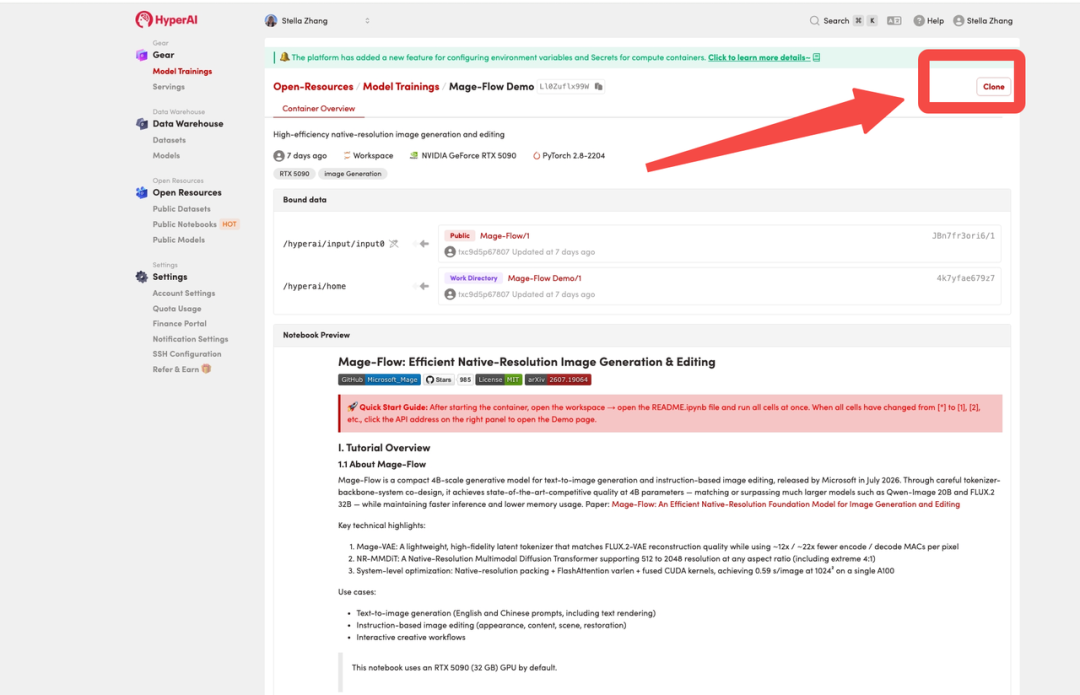Follow the 'Click to learn more details' link
1080x695 pixels.
click(x=759, y=57)
